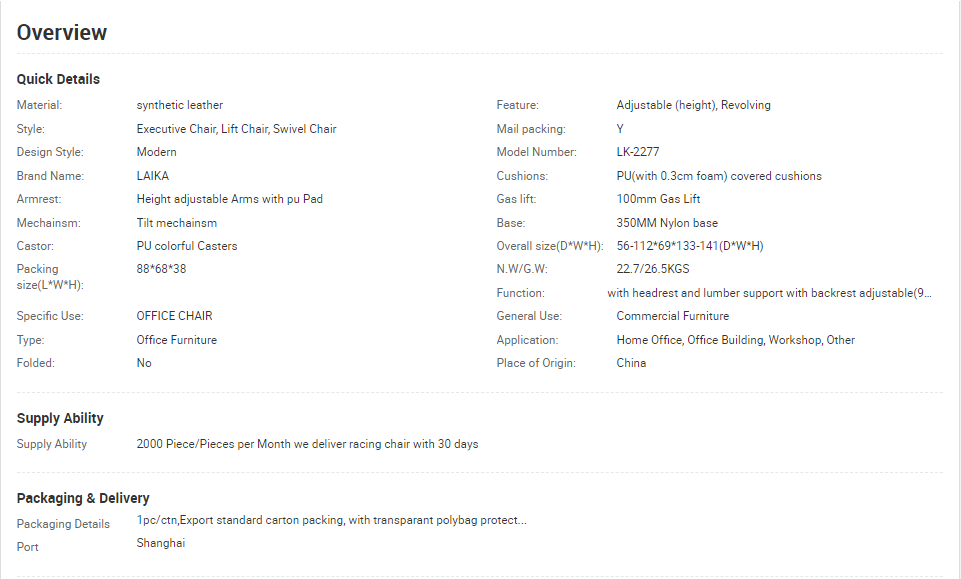Screen dimensions: 961x579
Task: Click the Packaging & Delivery heading
Action: click(83, 498)
